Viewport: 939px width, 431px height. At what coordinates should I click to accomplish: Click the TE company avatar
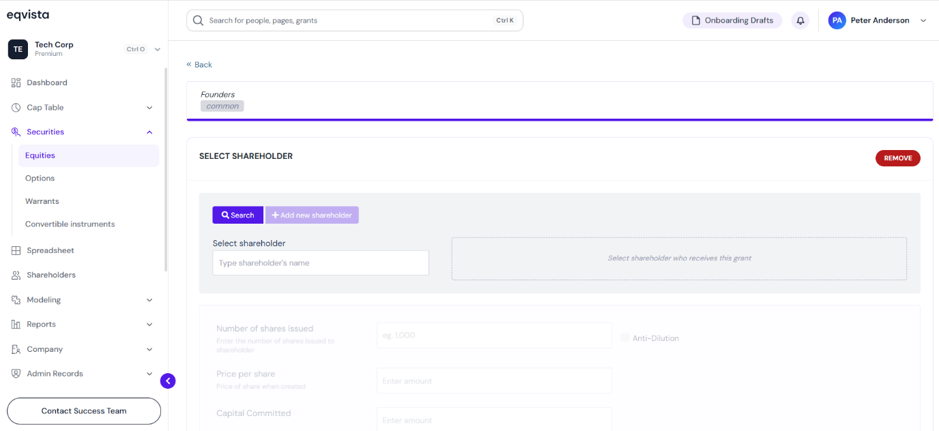pos(18,49)
